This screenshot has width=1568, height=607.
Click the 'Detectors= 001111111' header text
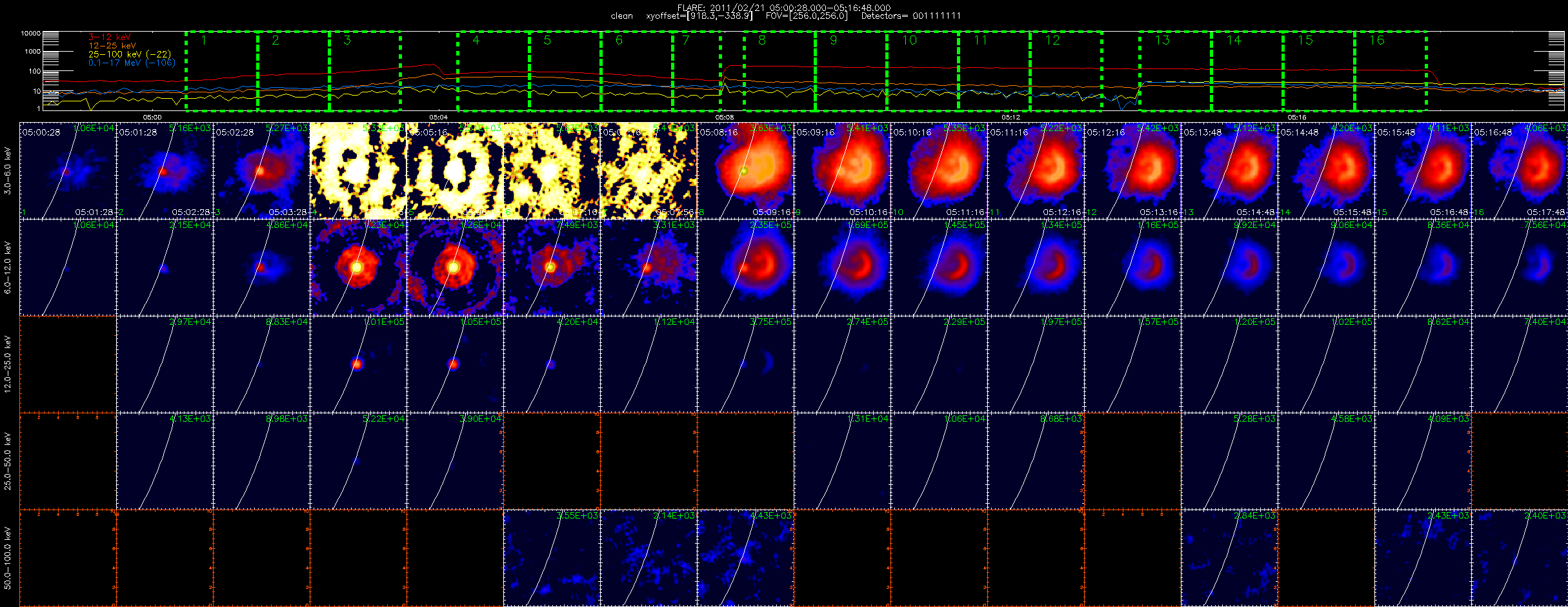[x=911, y=16]
